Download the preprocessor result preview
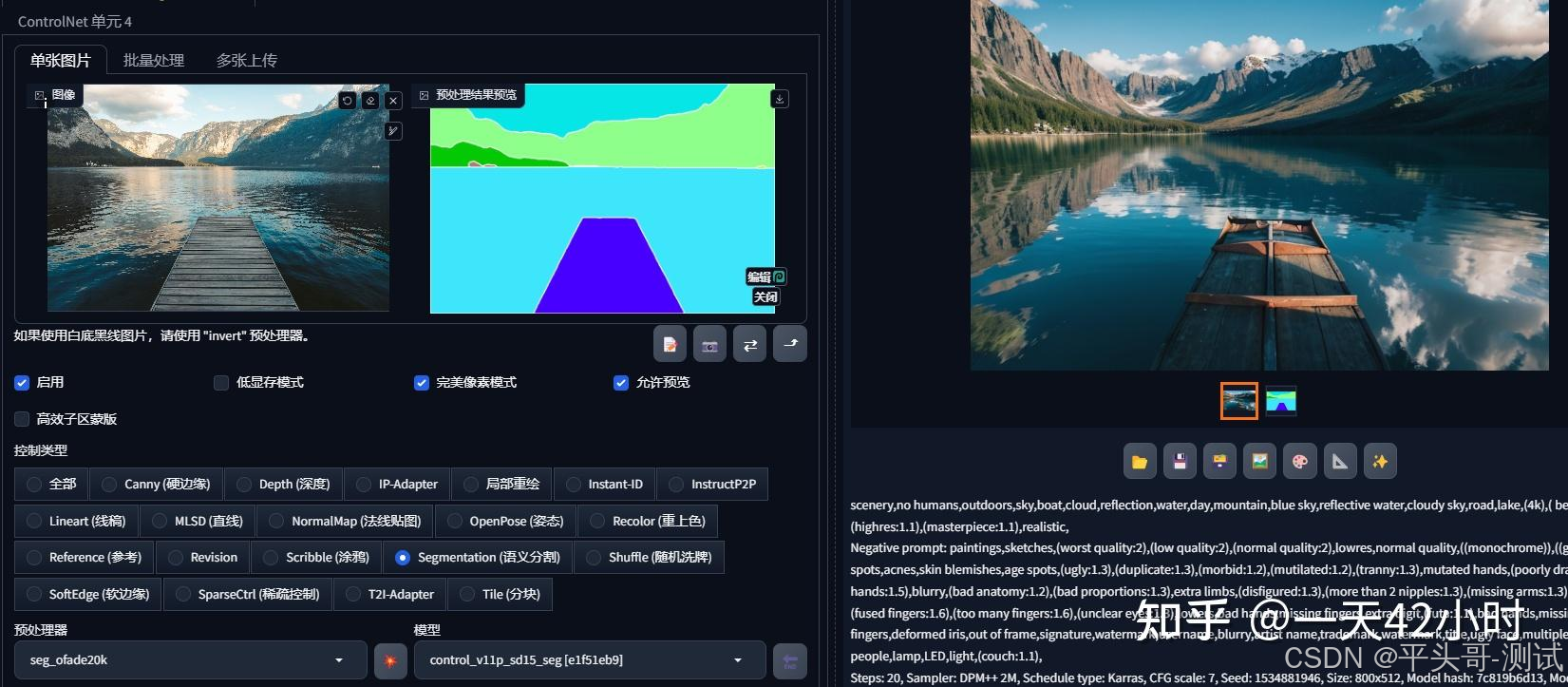 click(x=780, y=98)
